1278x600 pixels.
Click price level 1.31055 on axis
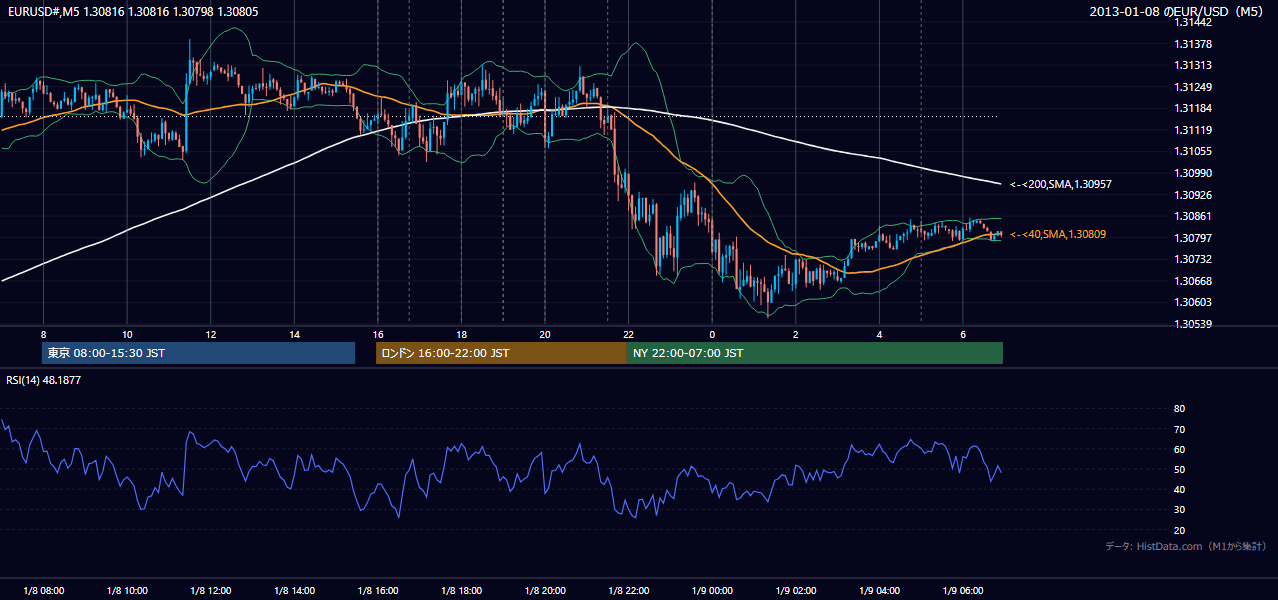[x=1194, y=151]
